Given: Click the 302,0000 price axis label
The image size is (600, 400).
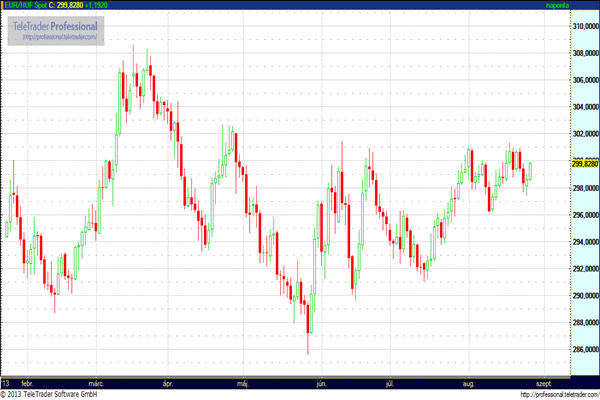Looking at the screenshot, I should click(584, 134).
